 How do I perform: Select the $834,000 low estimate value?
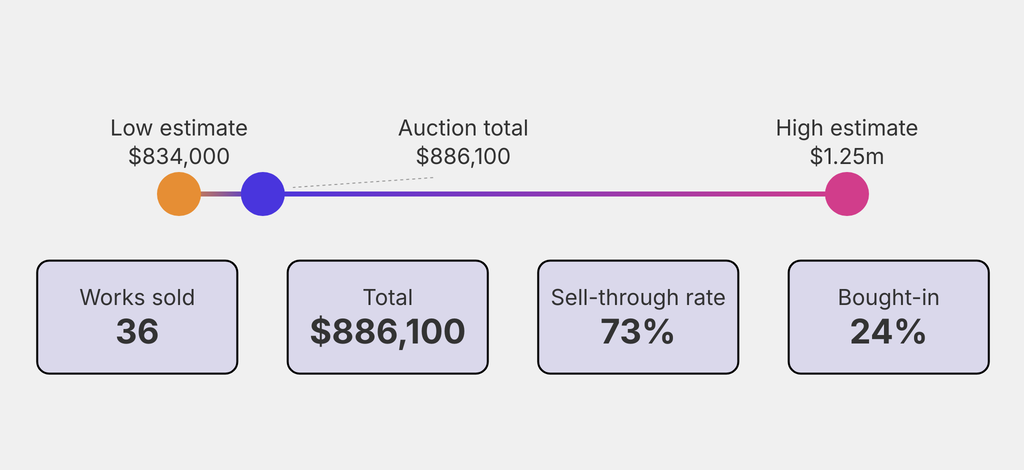click(x=179, y=156)
